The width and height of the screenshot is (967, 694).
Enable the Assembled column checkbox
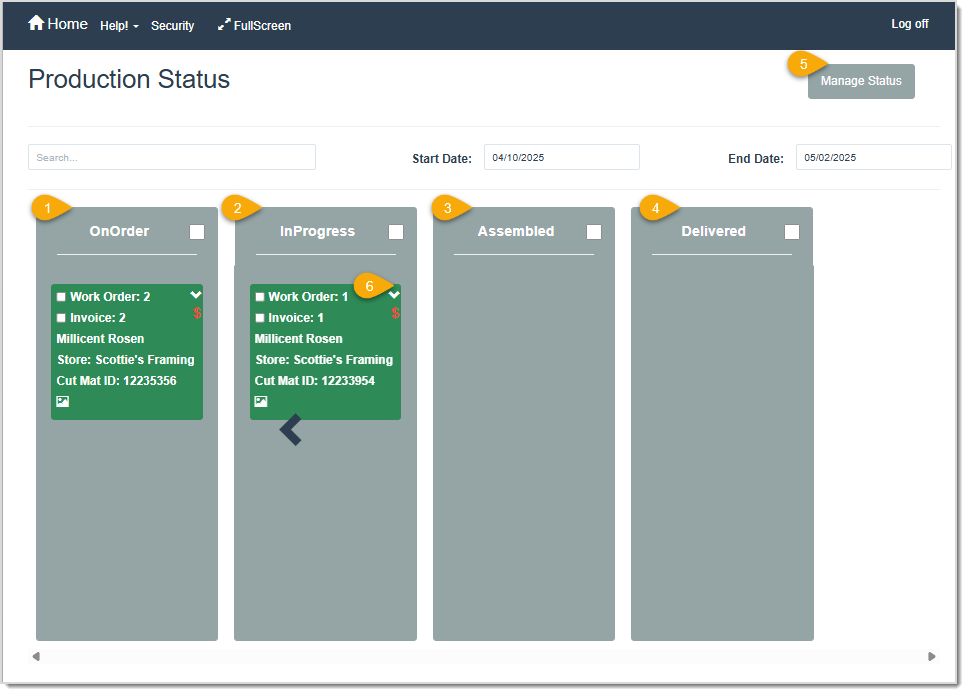(594, 231)
